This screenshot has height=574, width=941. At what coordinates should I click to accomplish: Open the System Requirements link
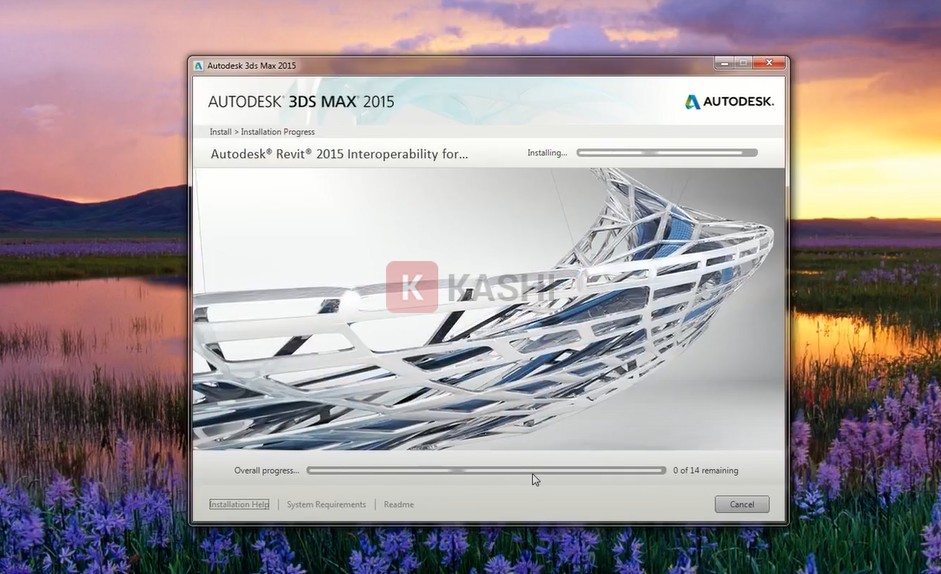(326, 504)
